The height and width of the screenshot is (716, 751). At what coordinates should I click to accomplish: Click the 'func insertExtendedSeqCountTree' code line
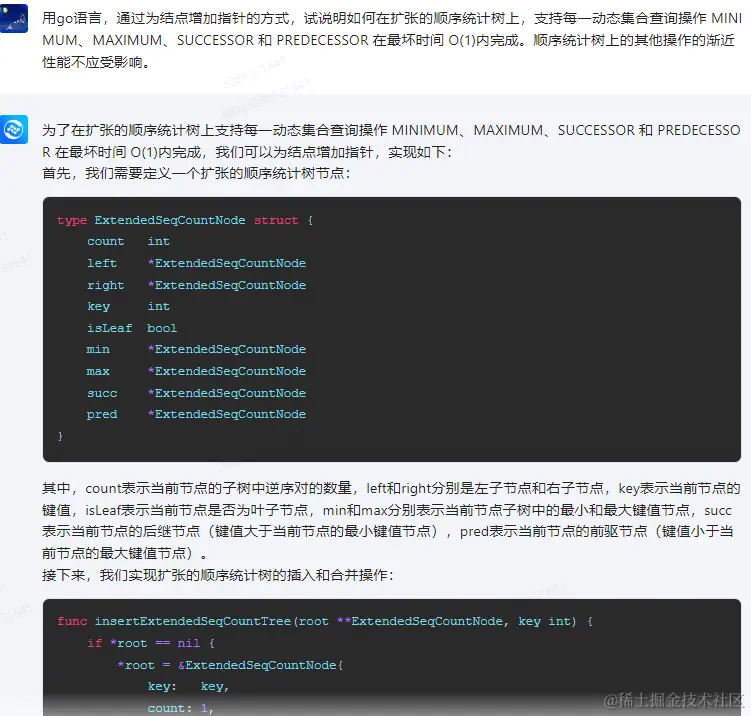click(x=325, y=622)
